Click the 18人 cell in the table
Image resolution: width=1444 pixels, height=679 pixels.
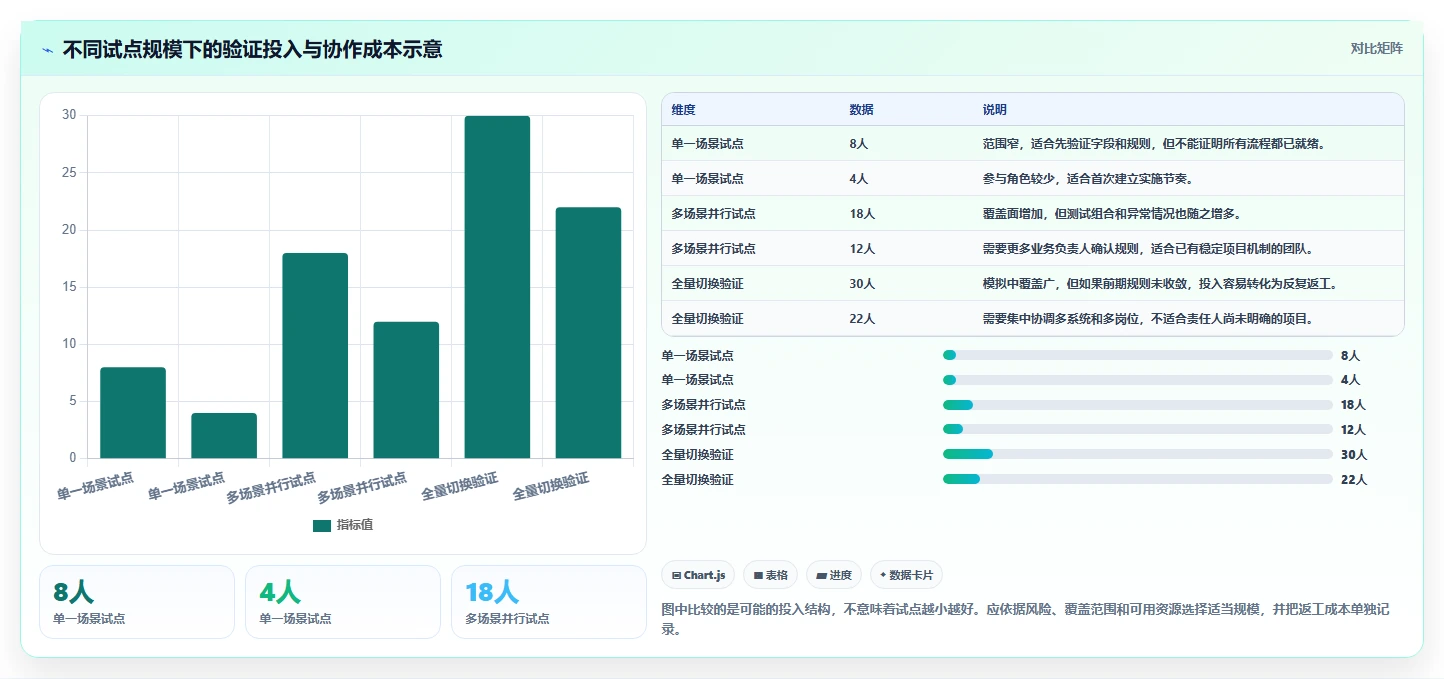862,214
